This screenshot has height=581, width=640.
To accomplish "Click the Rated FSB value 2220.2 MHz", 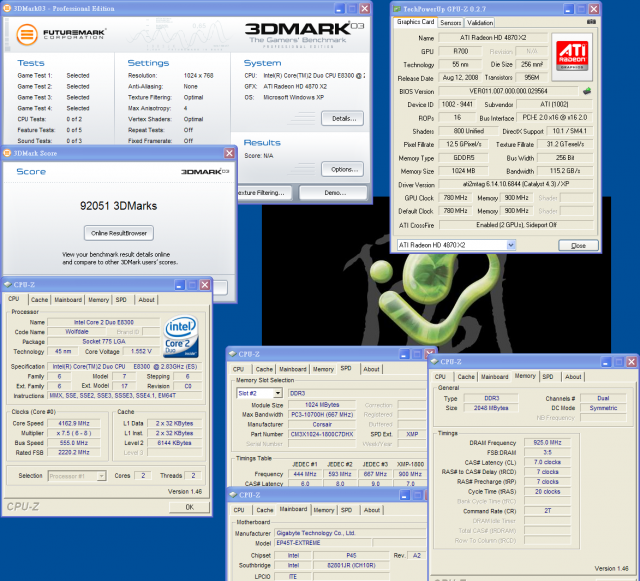I will 73,452.
